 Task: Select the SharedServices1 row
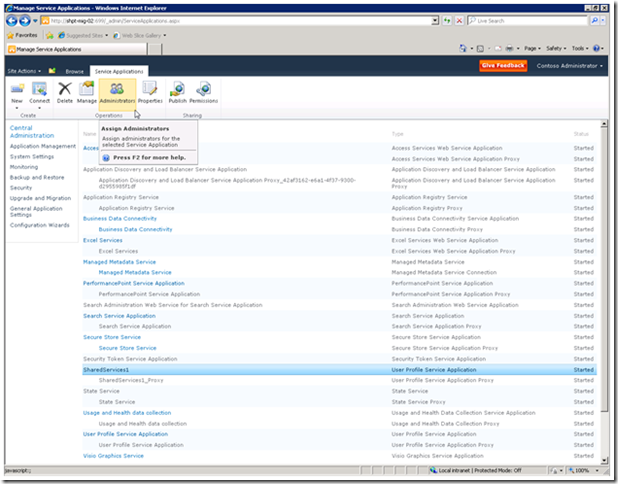point(339,370)
